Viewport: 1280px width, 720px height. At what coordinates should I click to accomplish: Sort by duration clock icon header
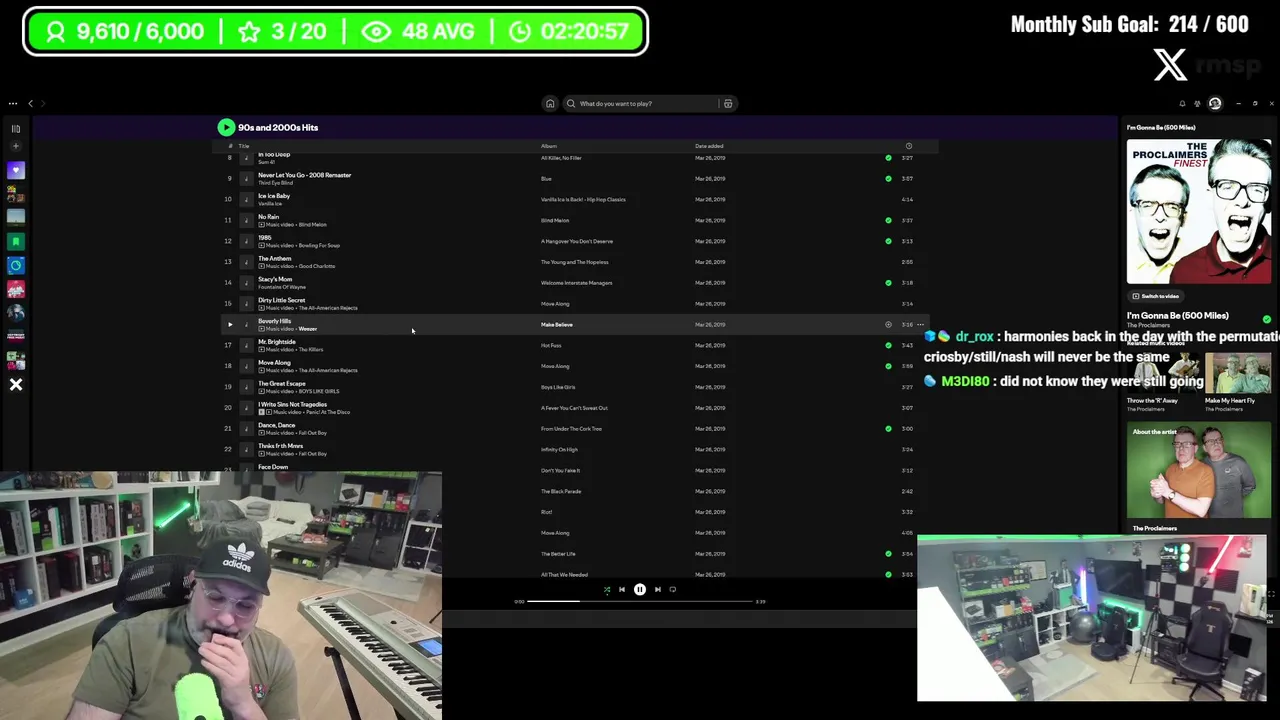coord(908,146)
